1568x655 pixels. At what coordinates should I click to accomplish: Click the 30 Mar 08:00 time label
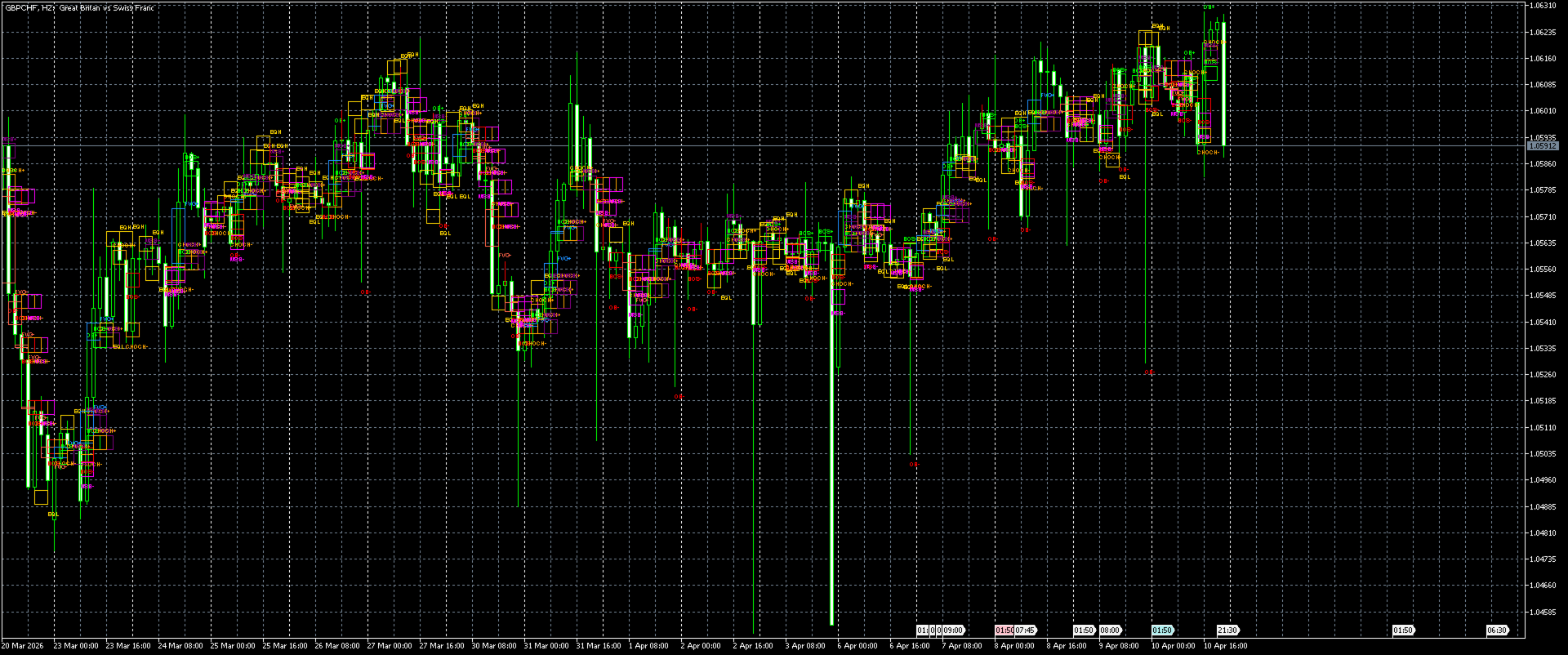tap(494, 646)
